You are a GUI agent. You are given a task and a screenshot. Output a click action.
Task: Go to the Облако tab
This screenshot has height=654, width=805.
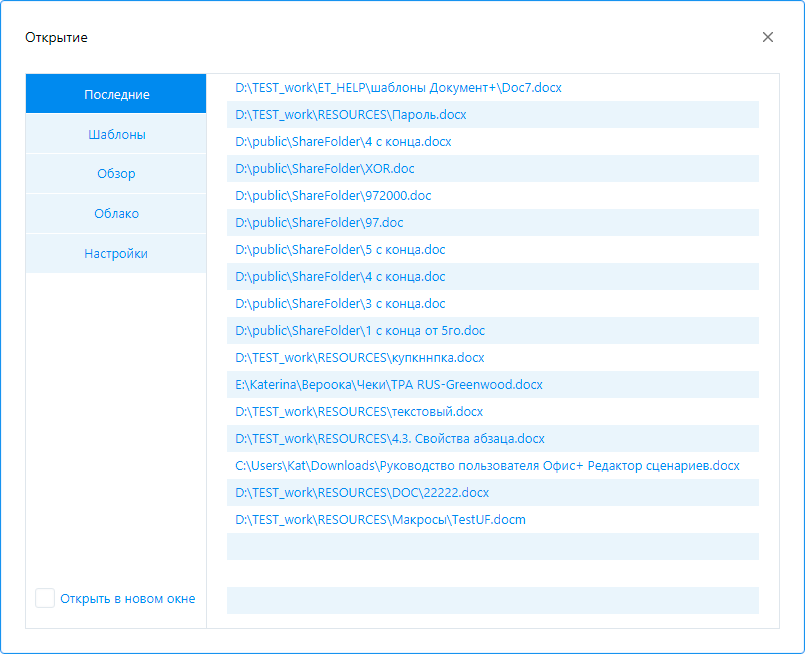(x=116, y=214)
